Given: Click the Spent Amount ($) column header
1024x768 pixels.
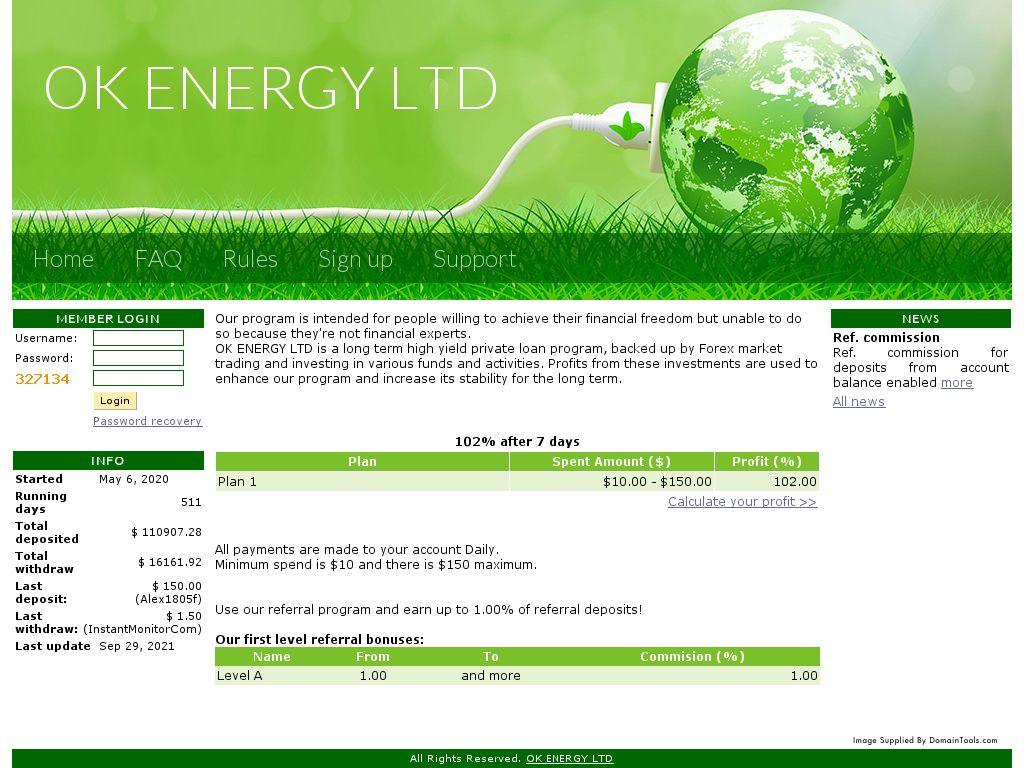Looking at the screenshot, I should pos(611,462).
